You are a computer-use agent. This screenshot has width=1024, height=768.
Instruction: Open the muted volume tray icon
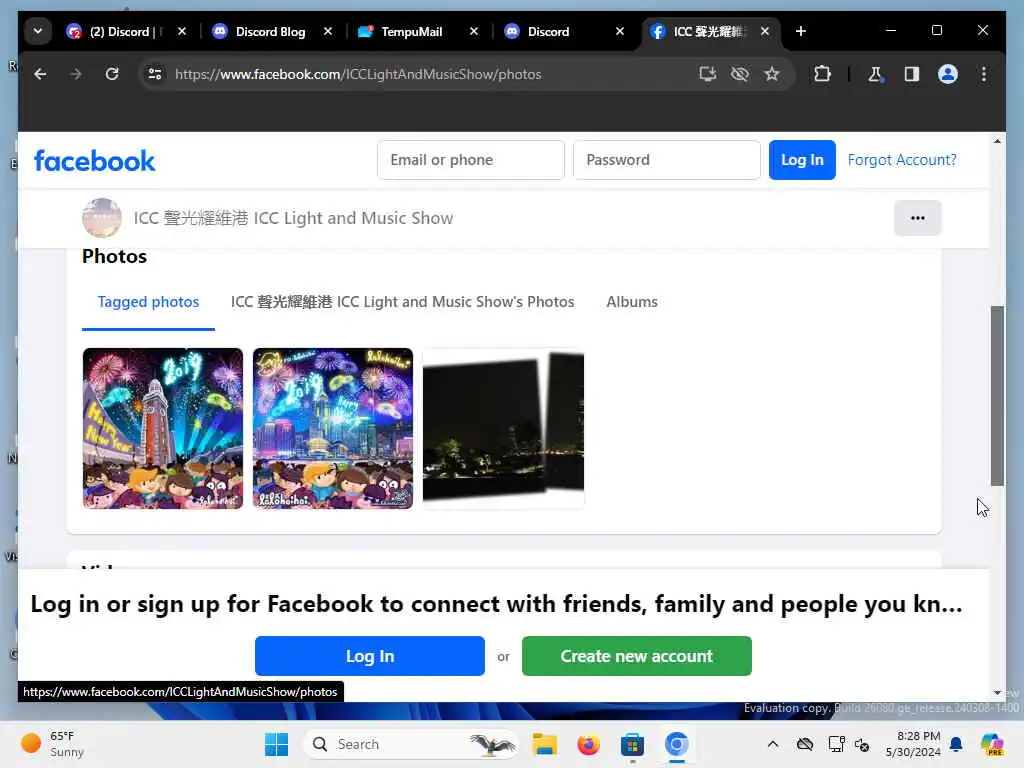click(x=862, y=744)
